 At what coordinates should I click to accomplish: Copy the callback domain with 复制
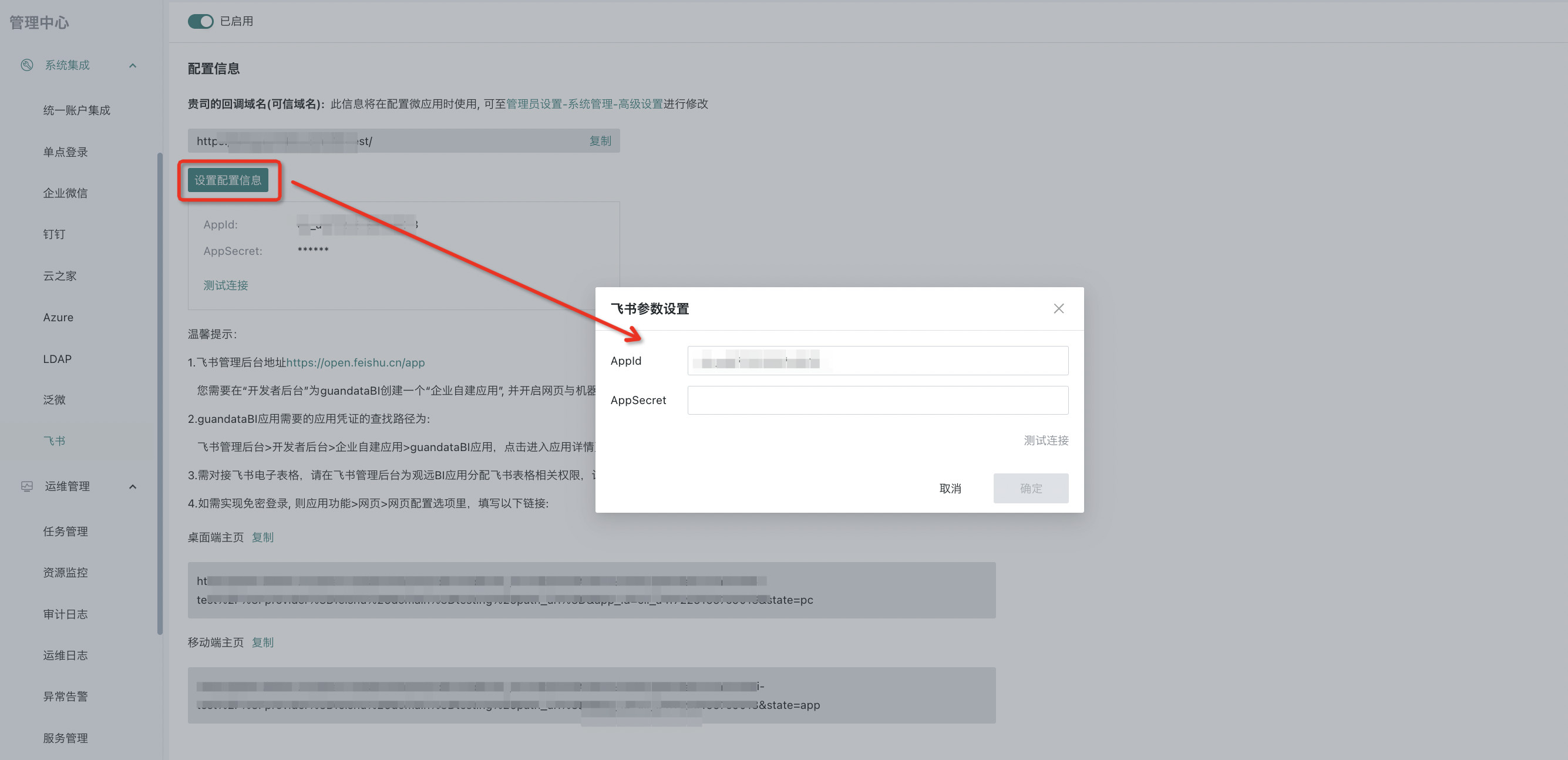click(600, 141)
